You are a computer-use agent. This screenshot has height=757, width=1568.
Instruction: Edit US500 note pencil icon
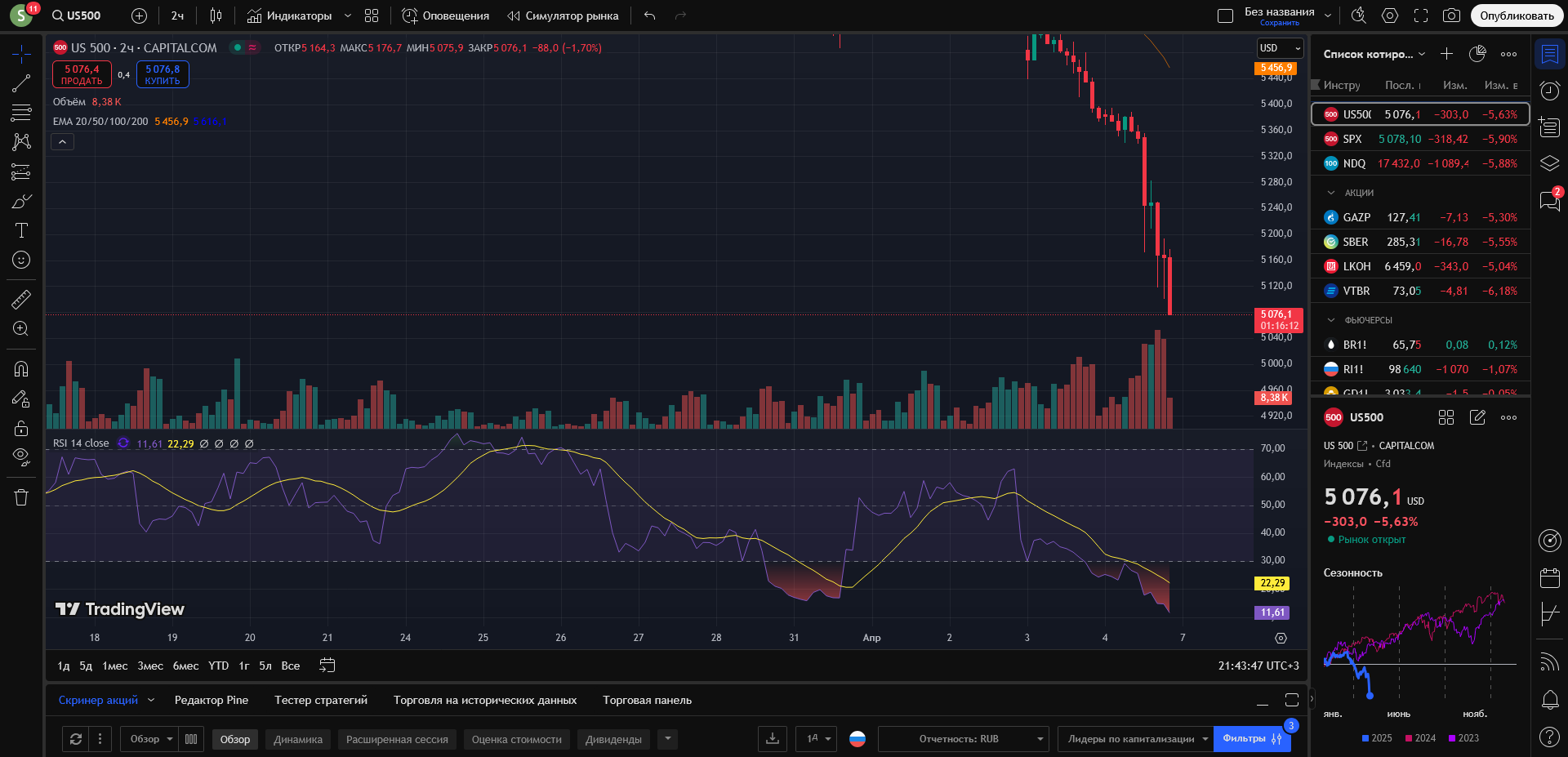point(1477,417)
